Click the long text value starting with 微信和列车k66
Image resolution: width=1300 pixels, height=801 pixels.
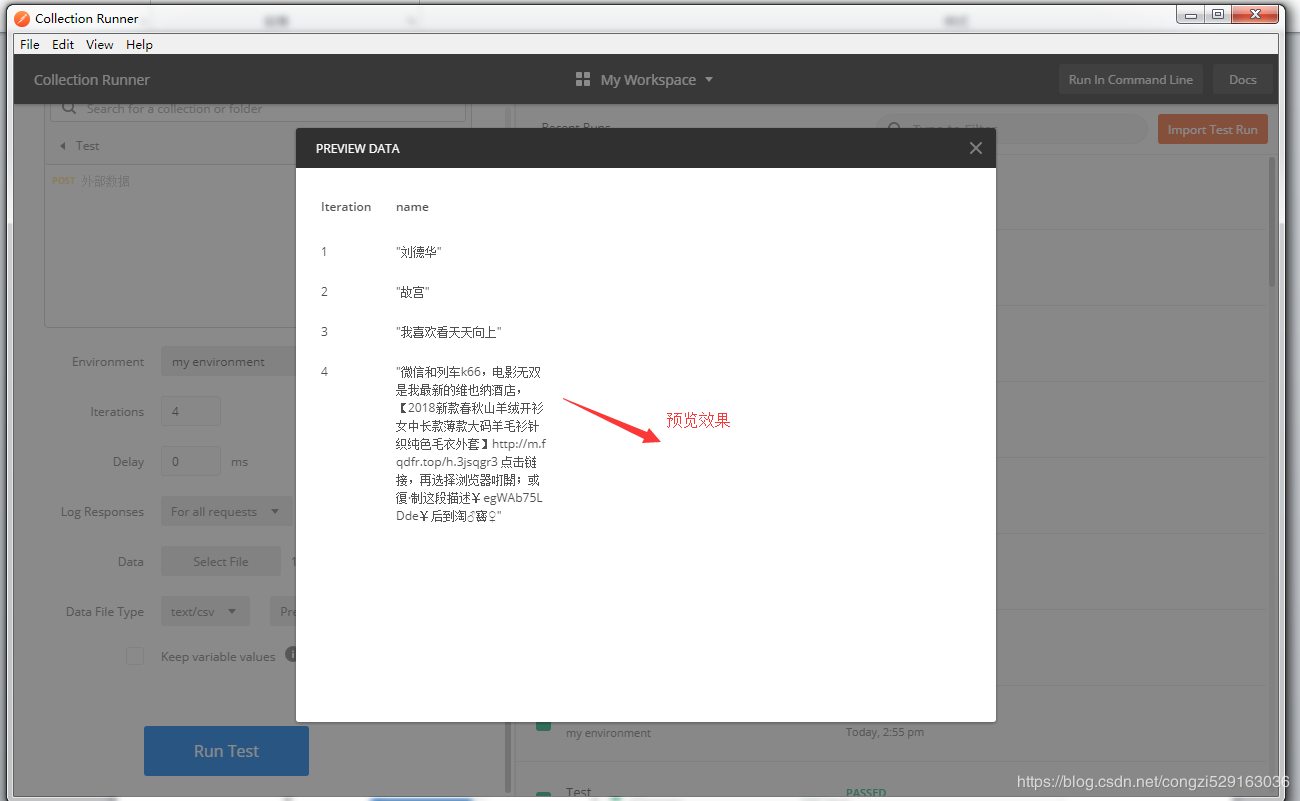pos(470,444)
